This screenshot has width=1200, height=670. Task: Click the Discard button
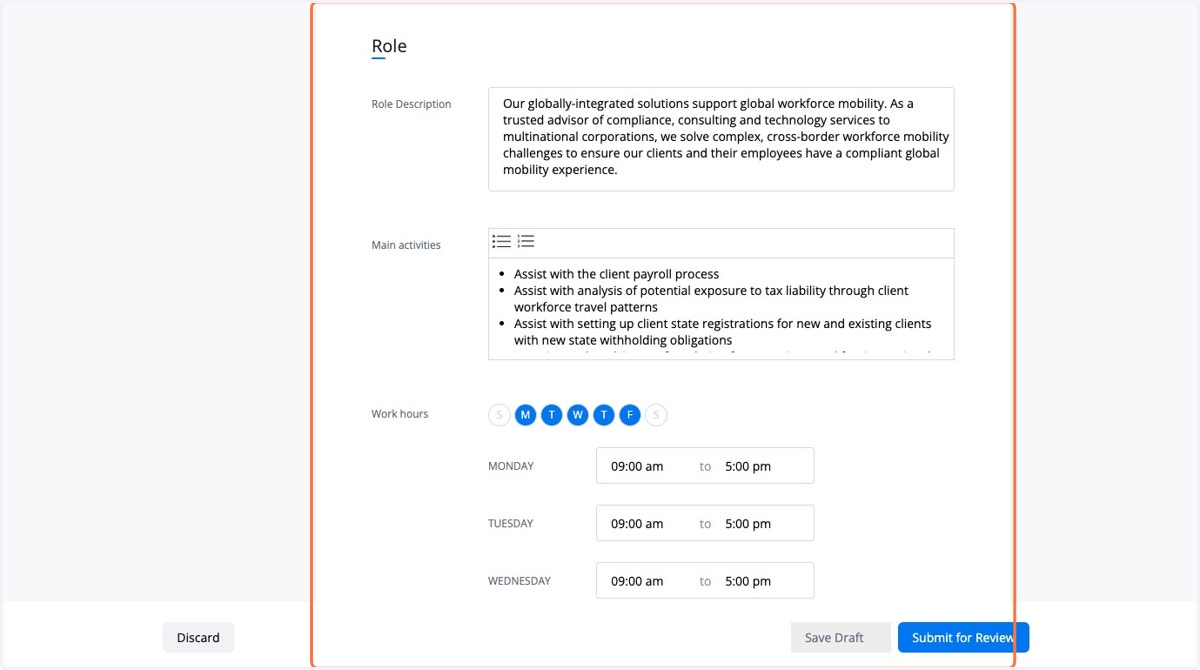click(x=198, y=638)
